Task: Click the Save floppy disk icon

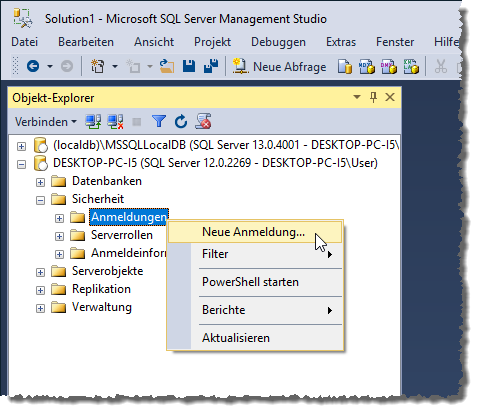Action: tap(189, 66)
